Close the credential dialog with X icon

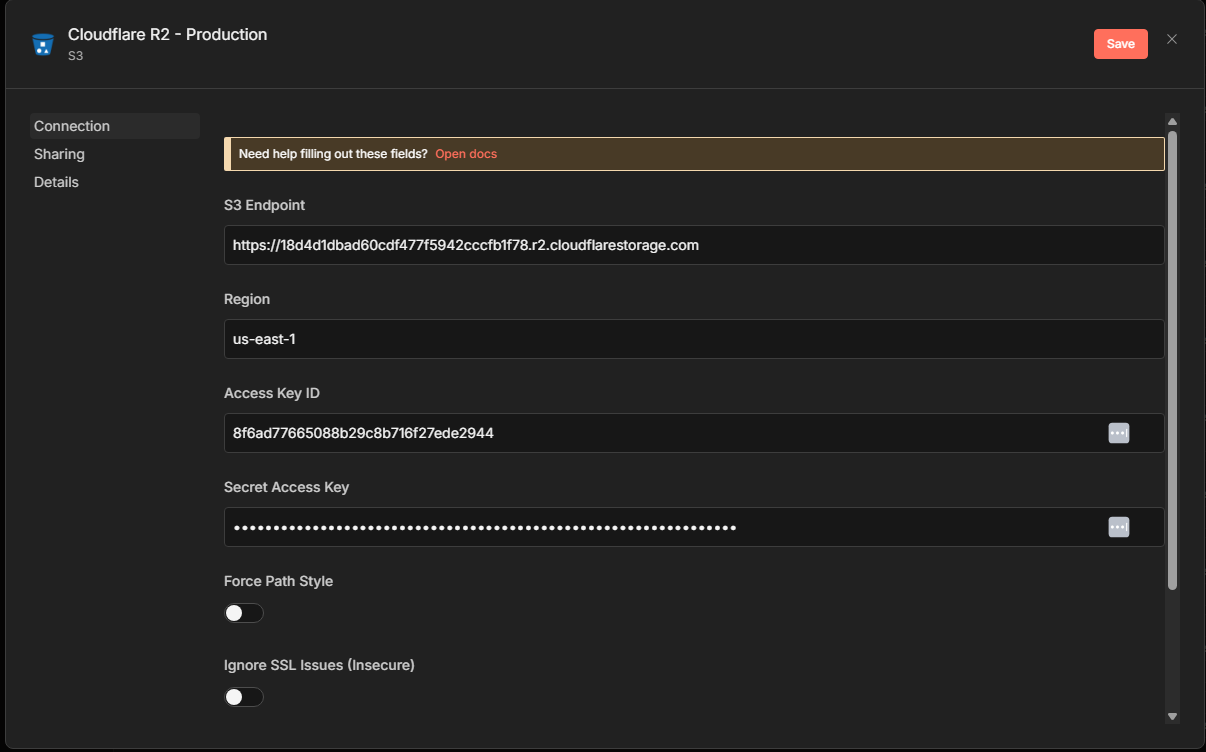tap(1172, 39)
